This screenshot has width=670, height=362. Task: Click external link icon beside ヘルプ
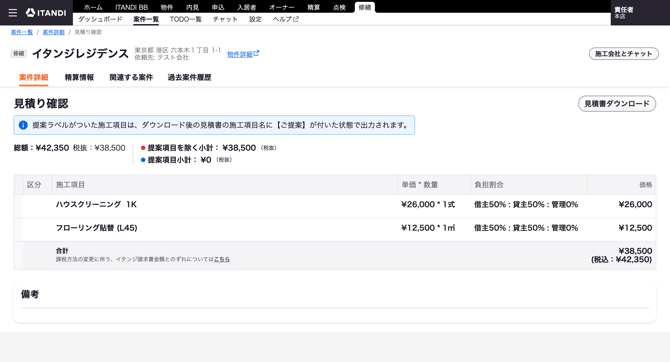pyautogui.click(x=296, y=19)
